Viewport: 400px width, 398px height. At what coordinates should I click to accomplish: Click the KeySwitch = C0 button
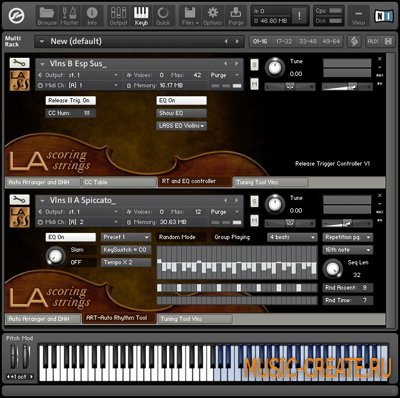(x=126, y=250)
